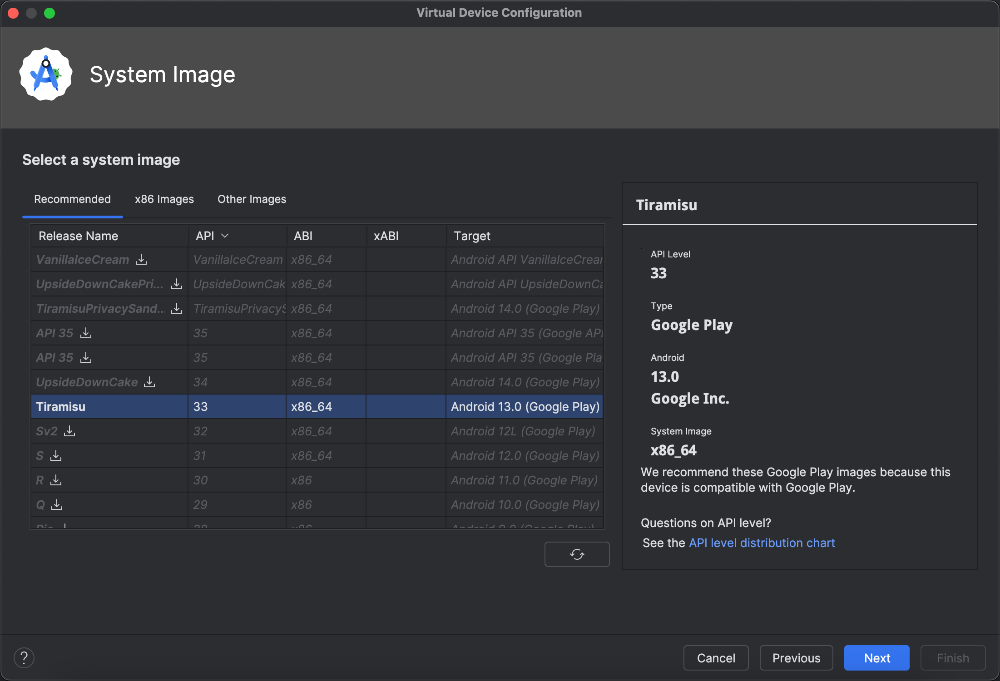The image size is (1000, 681).
Task: Click the x86 ABI cell in Q row
Action: [x=327, y=504]
